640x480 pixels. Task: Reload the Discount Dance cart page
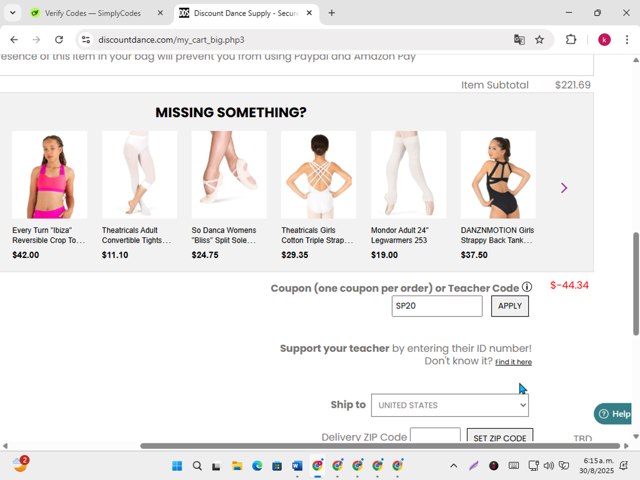tap(59, 40)
